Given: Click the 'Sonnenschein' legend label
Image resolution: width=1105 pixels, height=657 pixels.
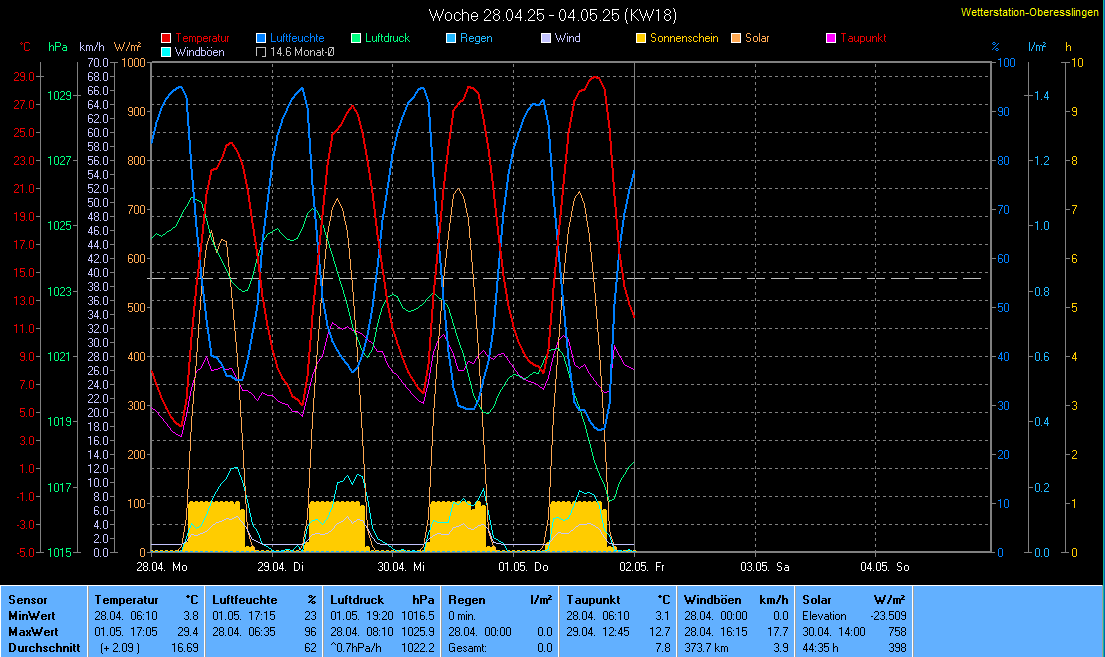Looking at the screenshot, I should point(684,38).
